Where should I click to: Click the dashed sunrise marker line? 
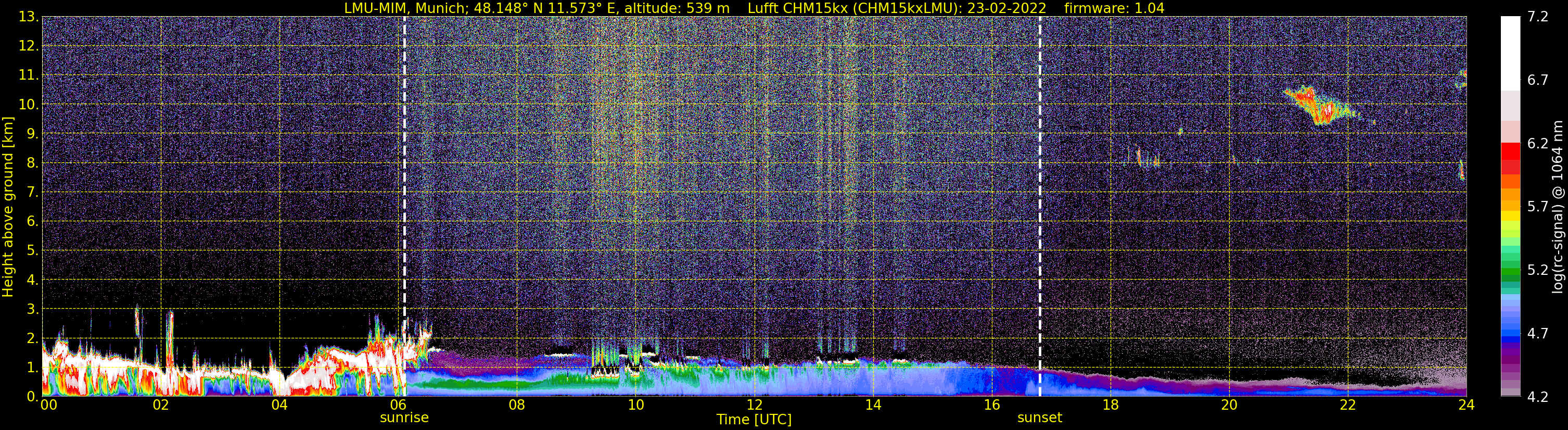(404, 207)
